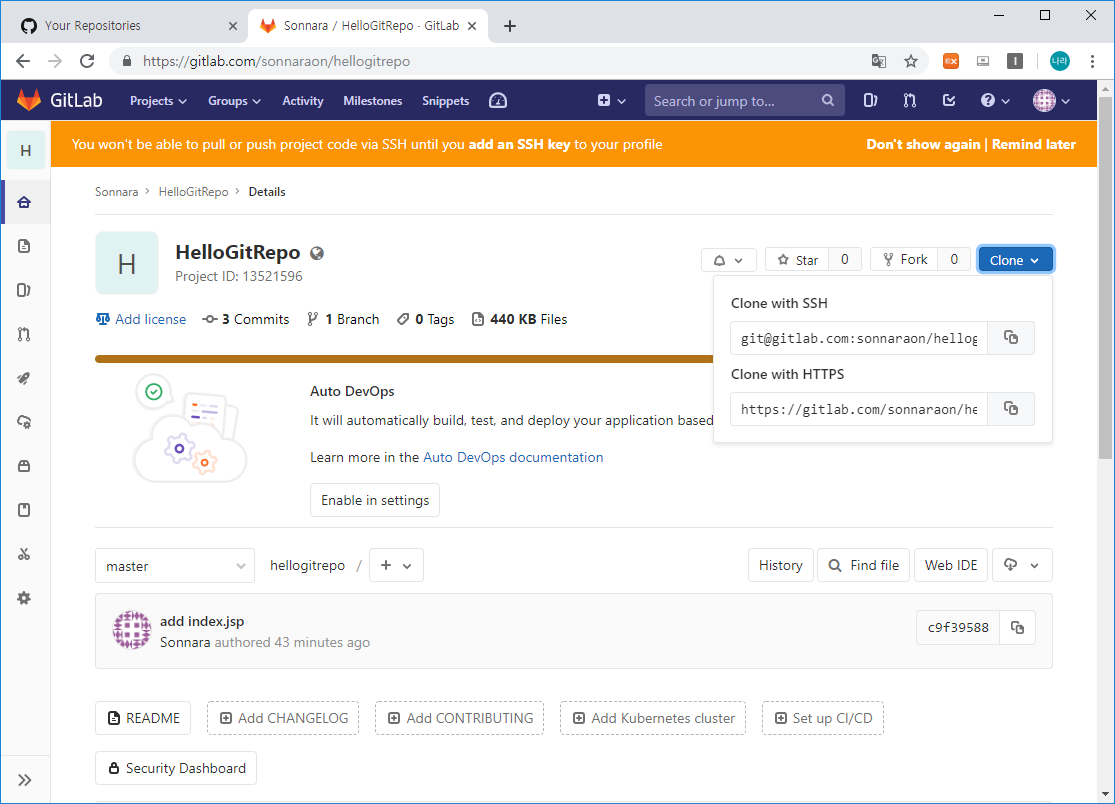Viewport: 1115px width, 804px height.
Task: Click the page's vertical scrollbar thumb
Action: (1104, 277)
